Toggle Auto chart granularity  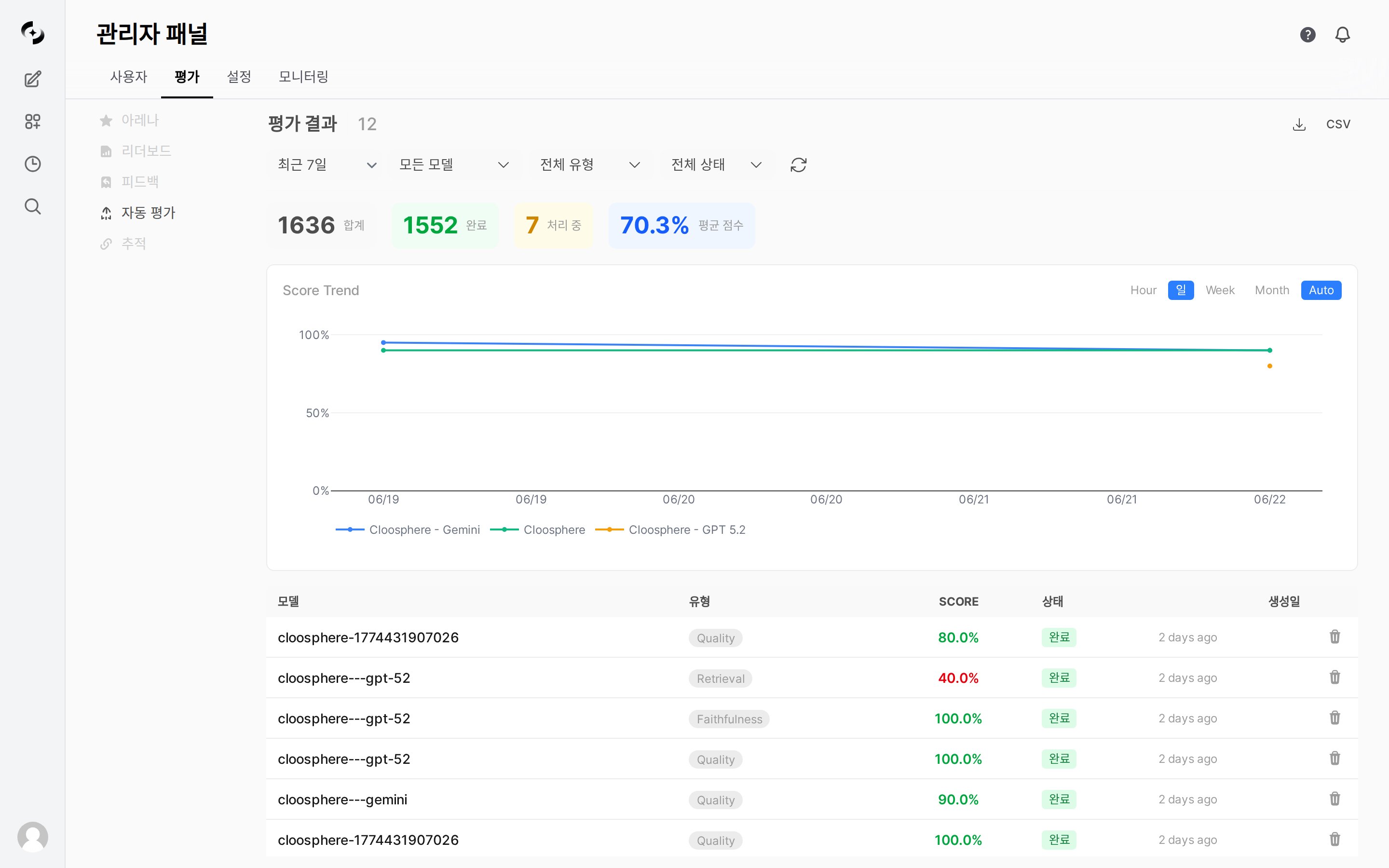pyautogui.click(x=1321, y=290)
